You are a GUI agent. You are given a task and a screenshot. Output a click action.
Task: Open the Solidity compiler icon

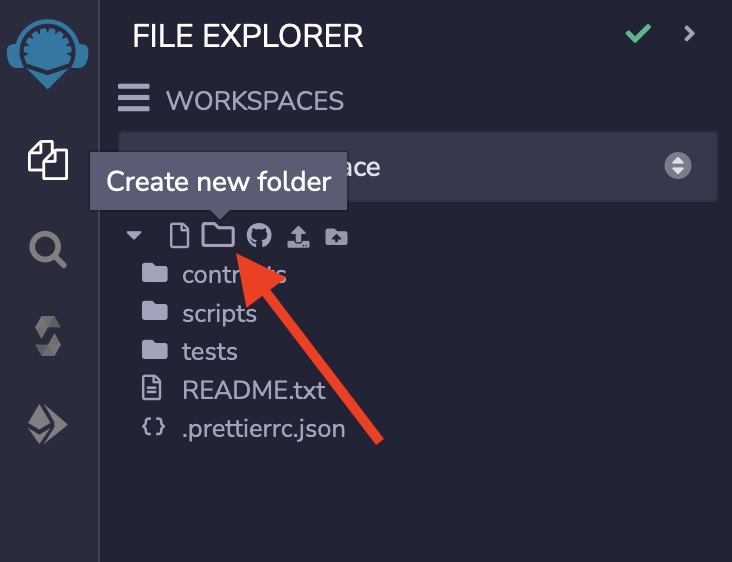48,336
